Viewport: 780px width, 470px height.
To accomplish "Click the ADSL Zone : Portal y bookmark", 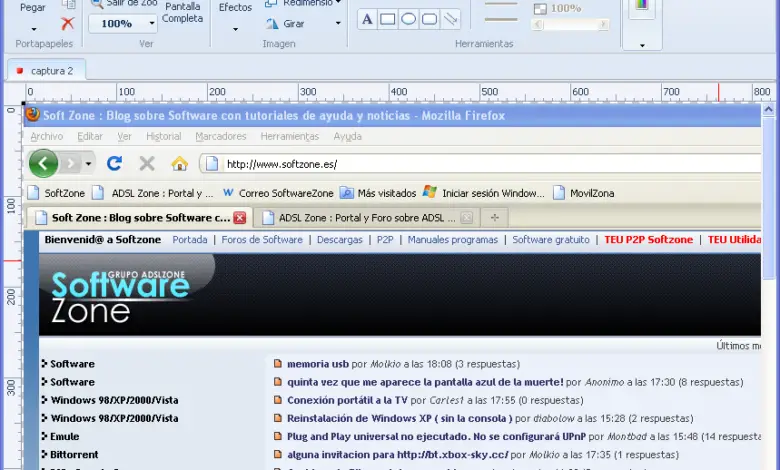I will coord(153,193).
